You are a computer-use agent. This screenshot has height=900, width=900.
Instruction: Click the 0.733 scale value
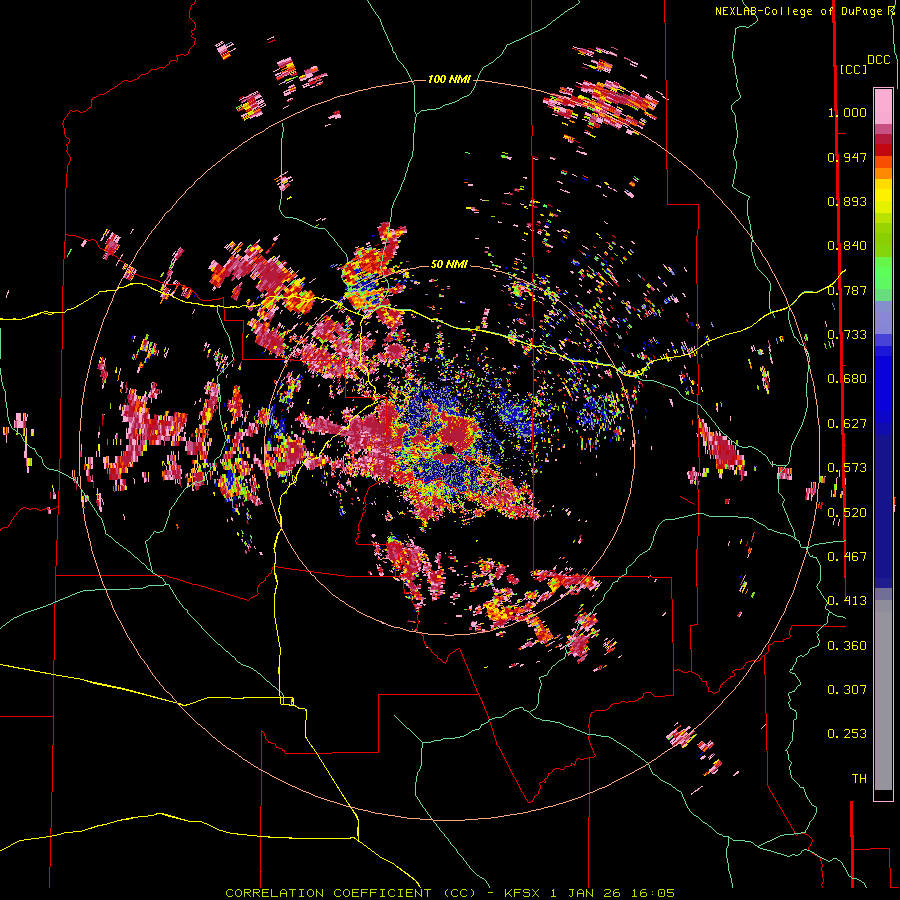click(x=847, y=335)
